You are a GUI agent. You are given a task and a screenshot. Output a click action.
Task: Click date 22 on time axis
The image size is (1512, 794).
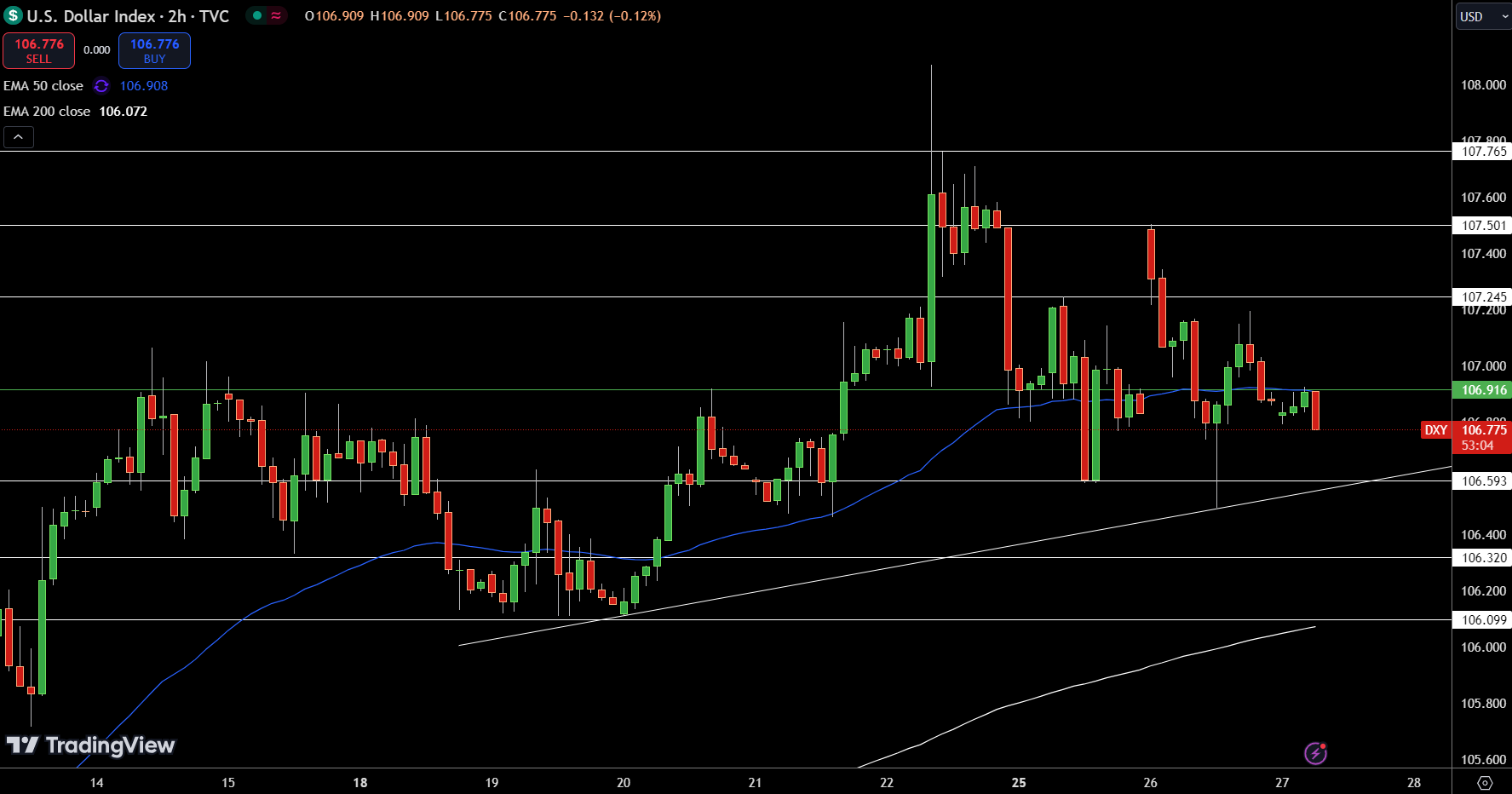tap(887, 783)
